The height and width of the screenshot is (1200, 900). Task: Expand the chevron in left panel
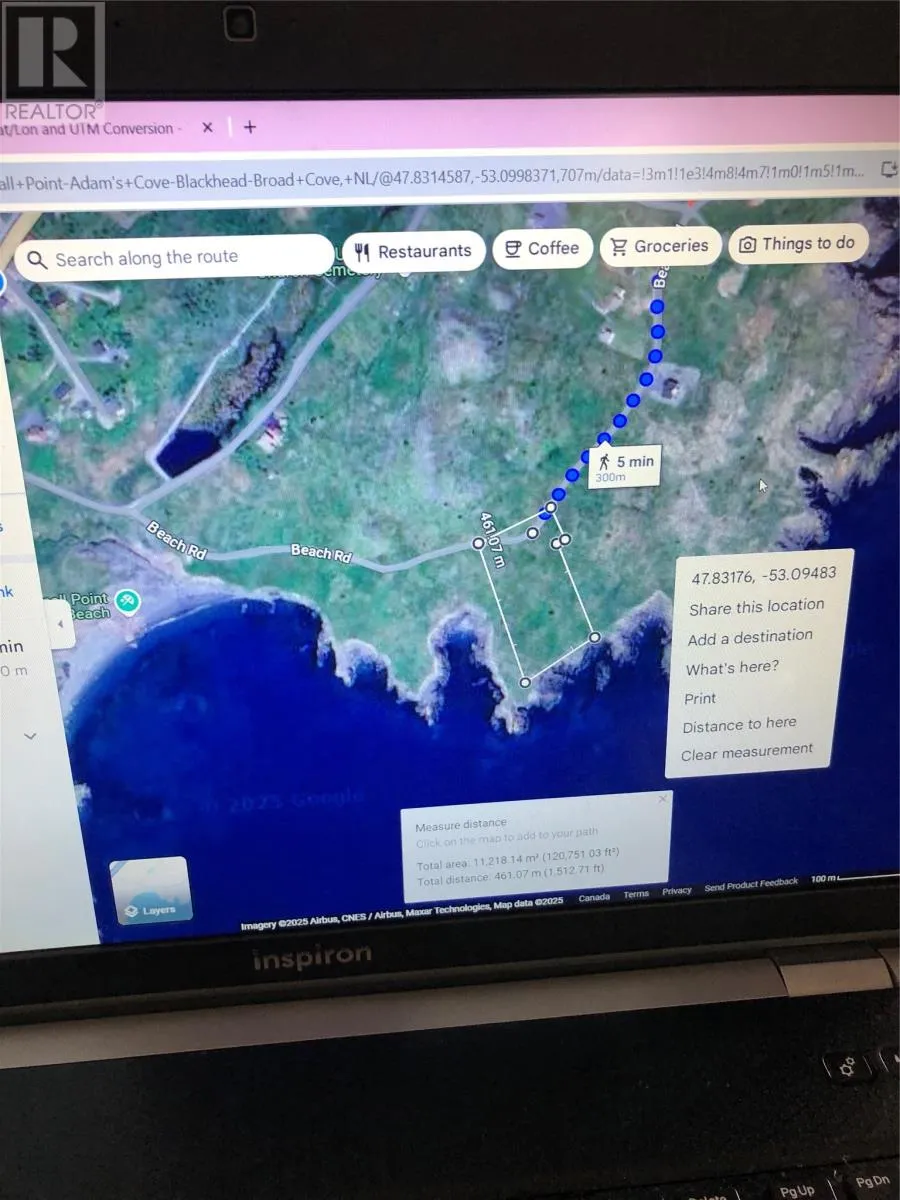click(x=30, y=736)
